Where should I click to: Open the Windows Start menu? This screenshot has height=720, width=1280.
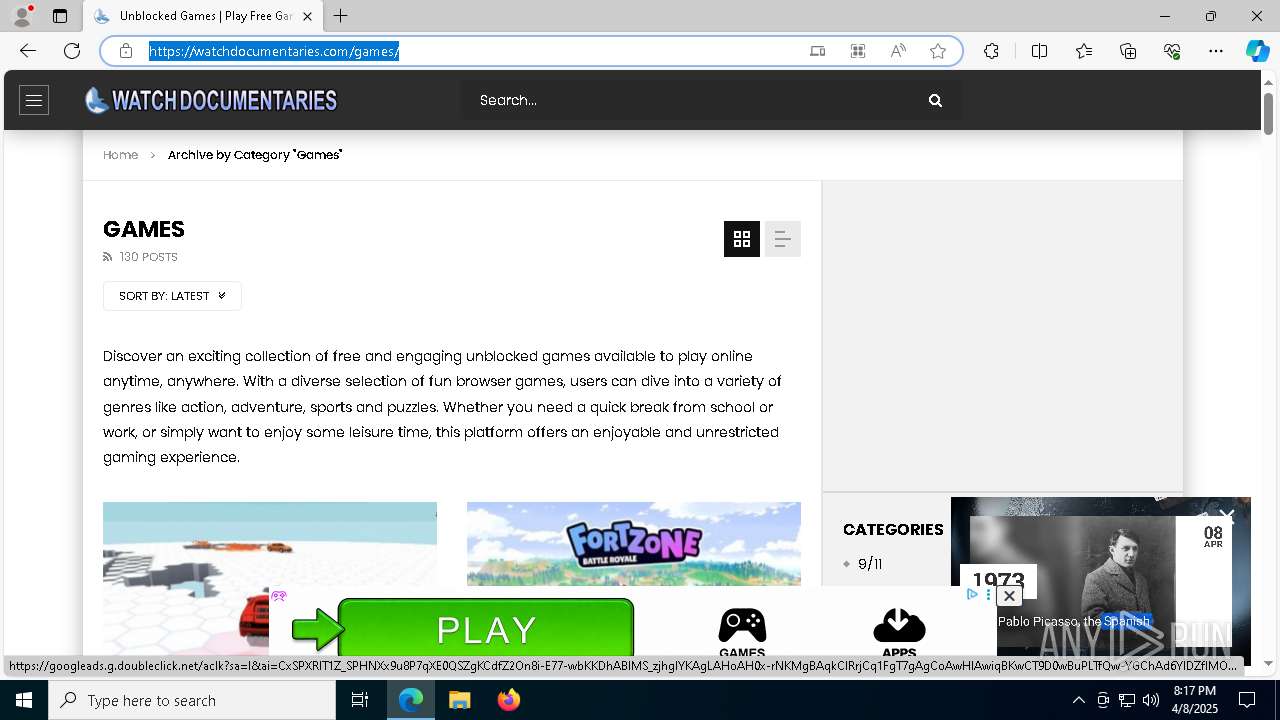[24, 700]
